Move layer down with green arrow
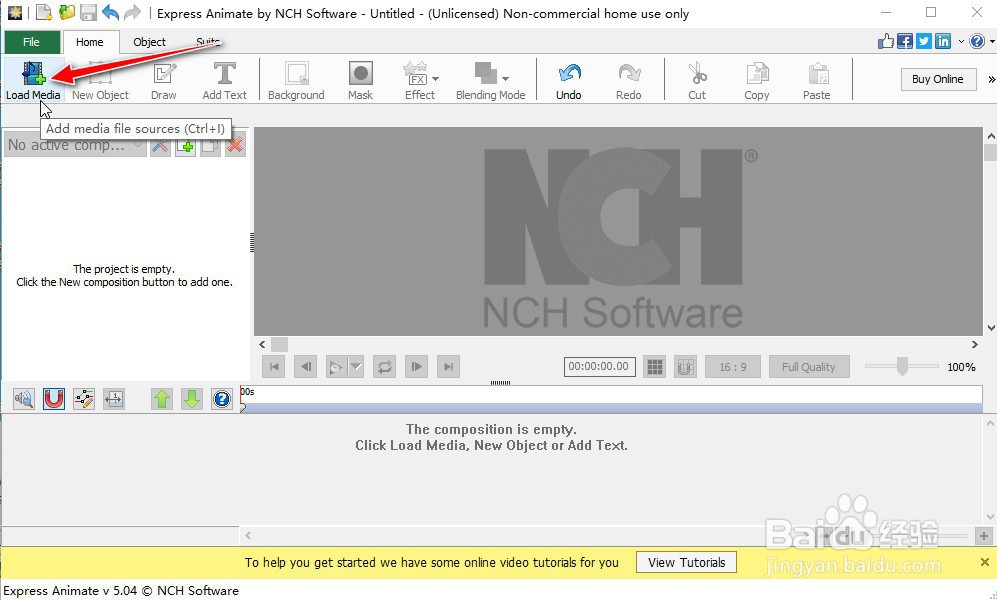997x600 pixels. pos(192,399)
